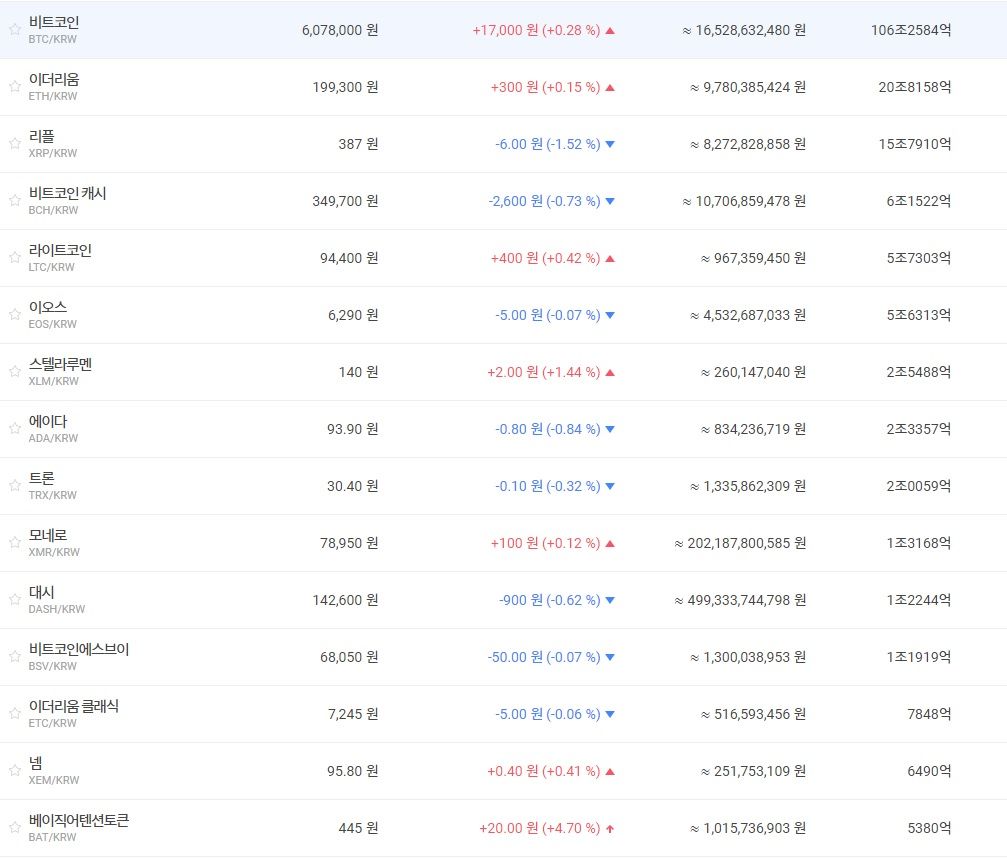Toggle favorite star for 스텔라루멘 XLM/KRW

15,372
